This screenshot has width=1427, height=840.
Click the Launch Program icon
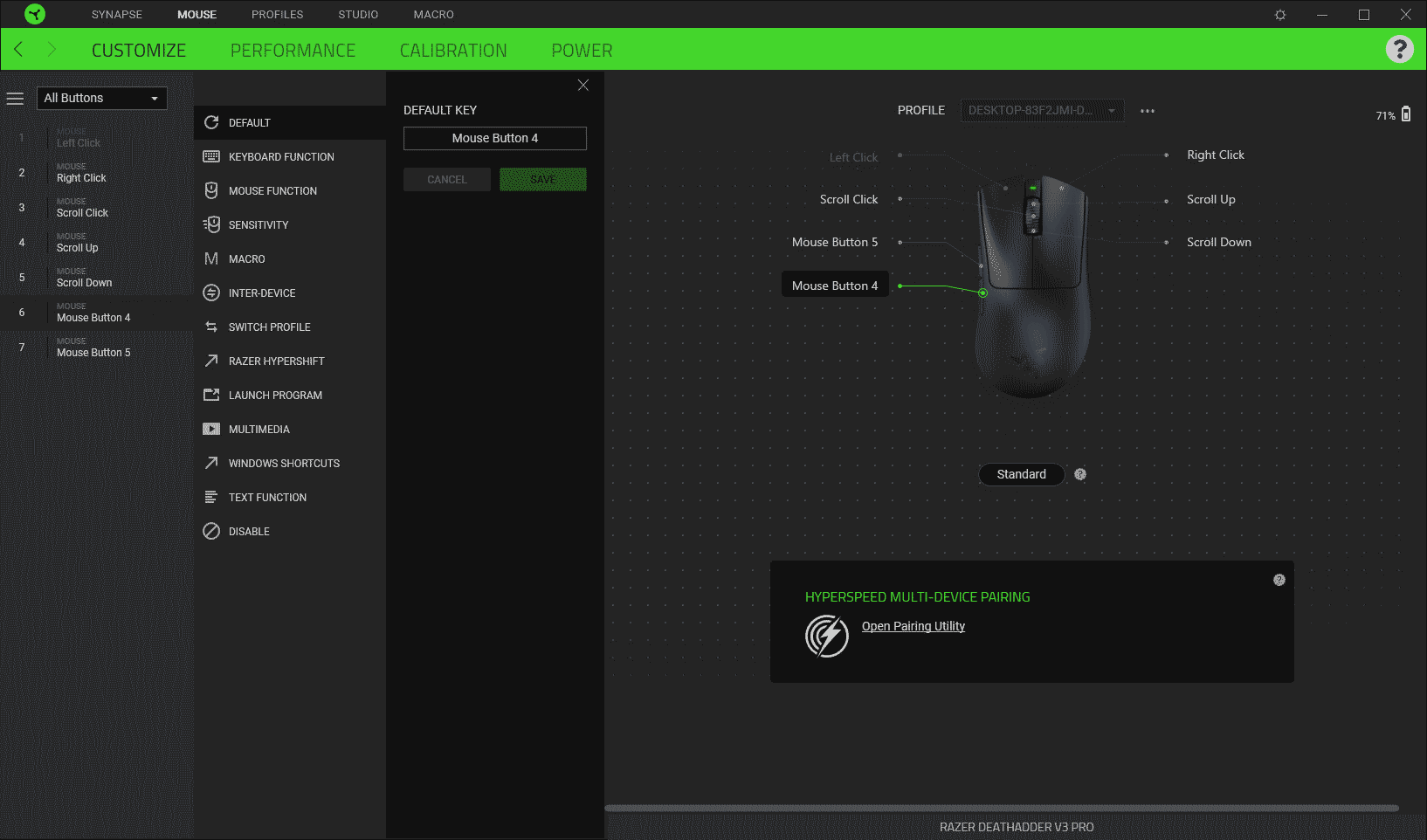click(x=211, y=395)
